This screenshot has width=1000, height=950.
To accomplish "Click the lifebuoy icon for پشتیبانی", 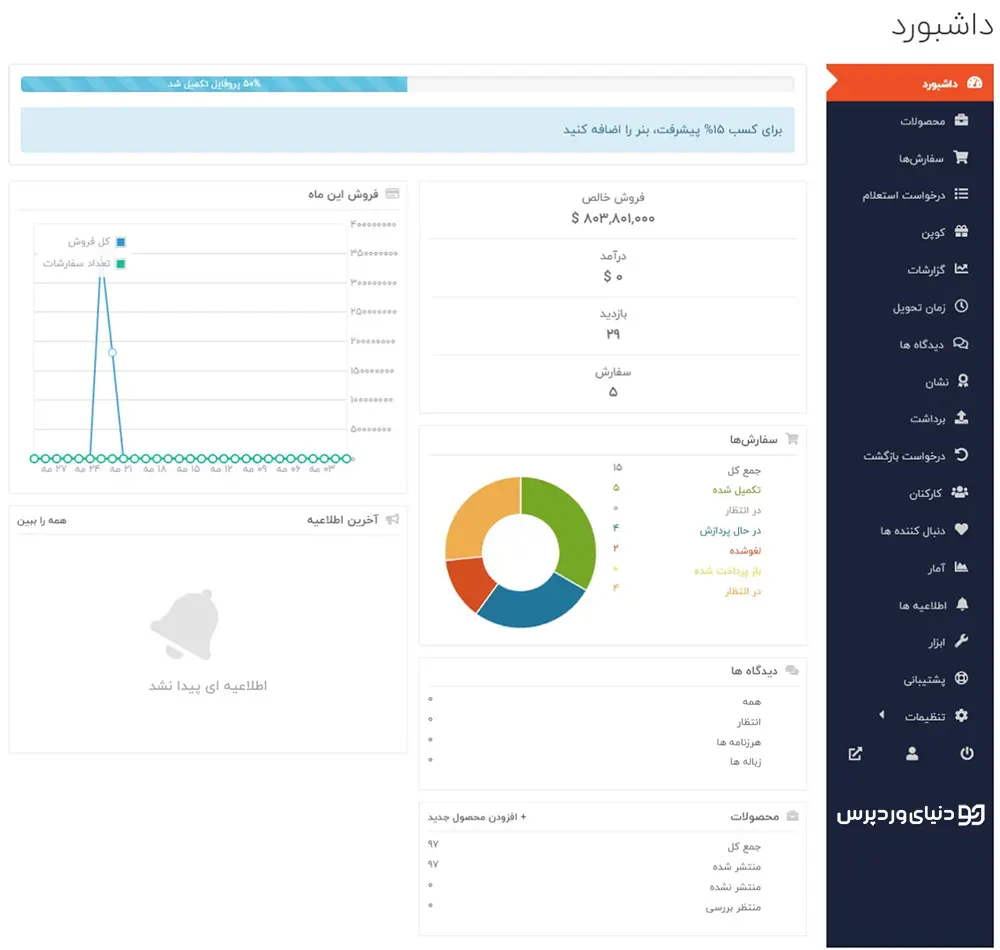I will pos(961,678).
